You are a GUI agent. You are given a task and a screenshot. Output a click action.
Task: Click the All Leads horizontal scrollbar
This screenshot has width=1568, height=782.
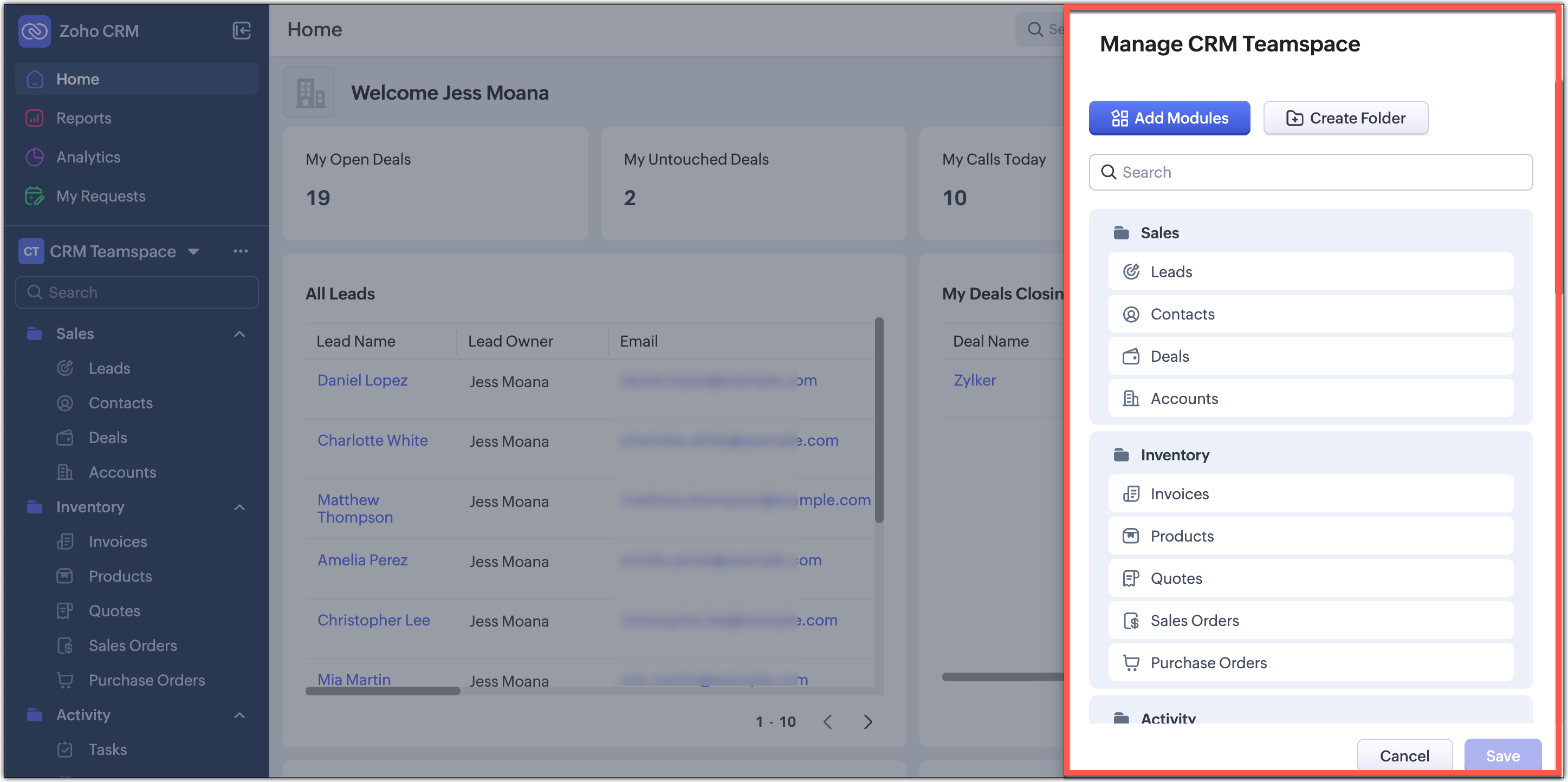[383, 690]
